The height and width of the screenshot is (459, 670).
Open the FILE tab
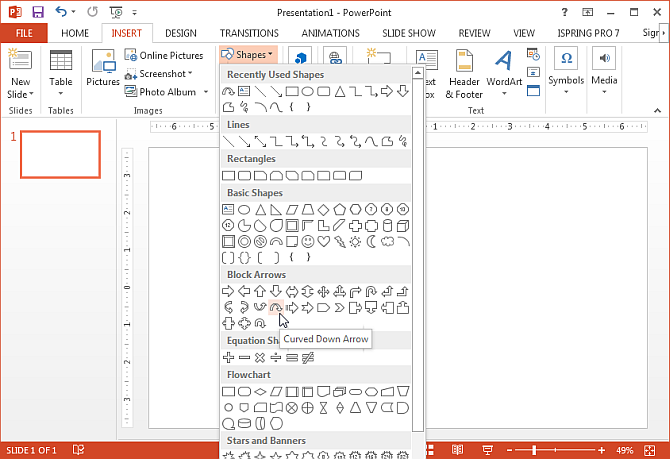(x=24, y=33)
